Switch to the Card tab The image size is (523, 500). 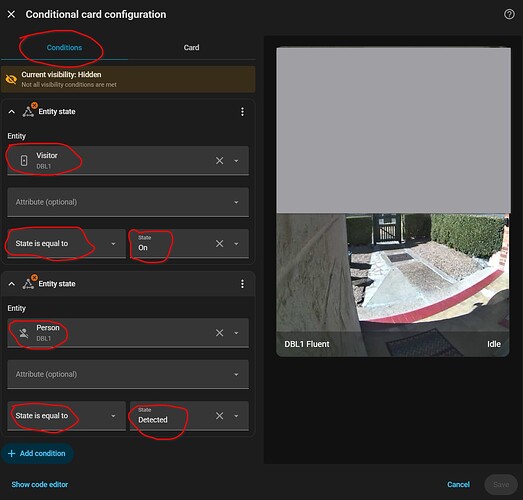point(191,47)
